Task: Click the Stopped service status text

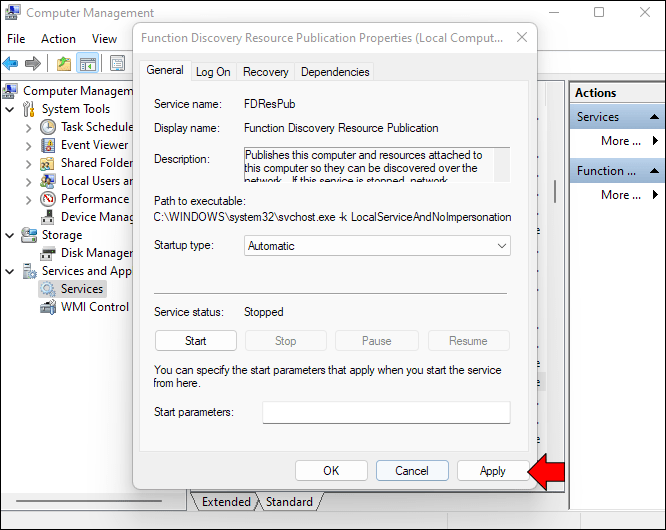Action: click(x=263, y=312)
